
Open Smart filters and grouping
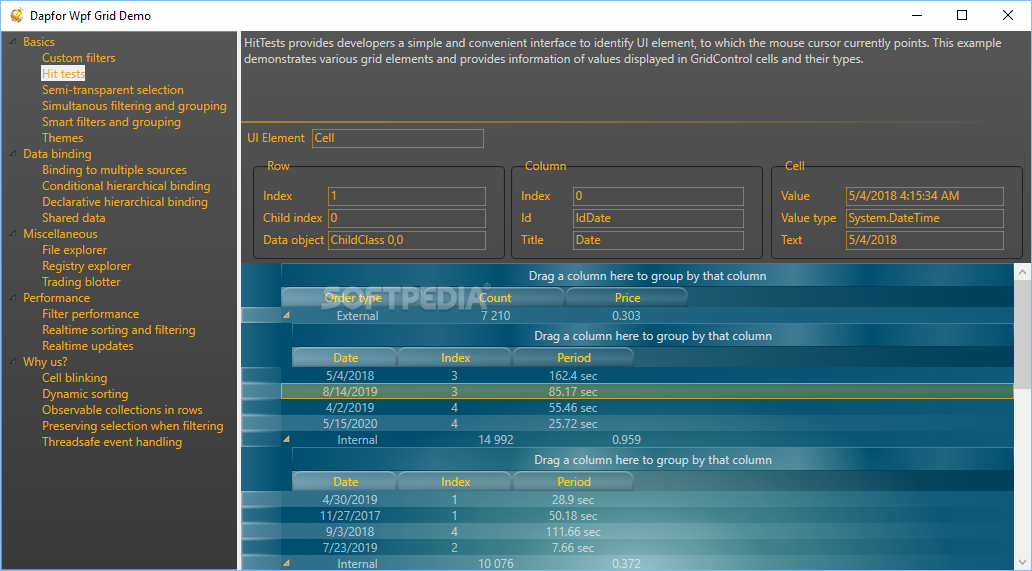point(111,122)
